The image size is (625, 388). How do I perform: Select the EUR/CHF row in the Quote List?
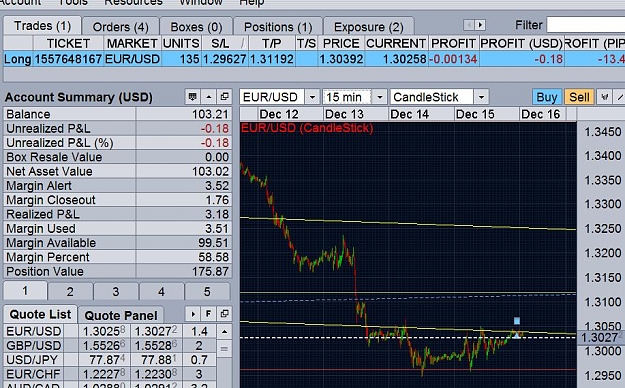tap(110, 374)
